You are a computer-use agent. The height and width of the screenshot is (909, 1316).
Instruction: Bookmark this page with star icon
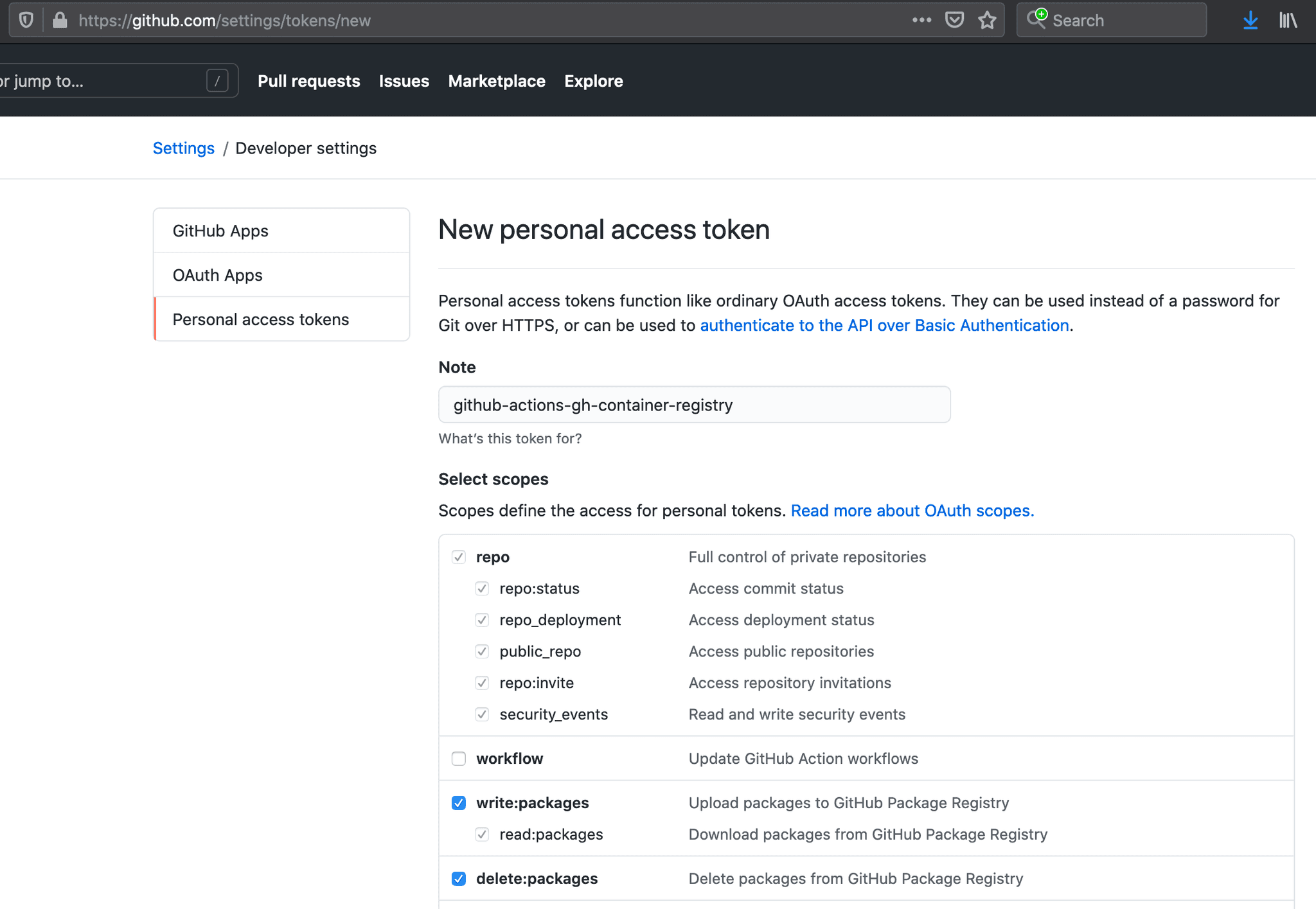tap(987, 21)
